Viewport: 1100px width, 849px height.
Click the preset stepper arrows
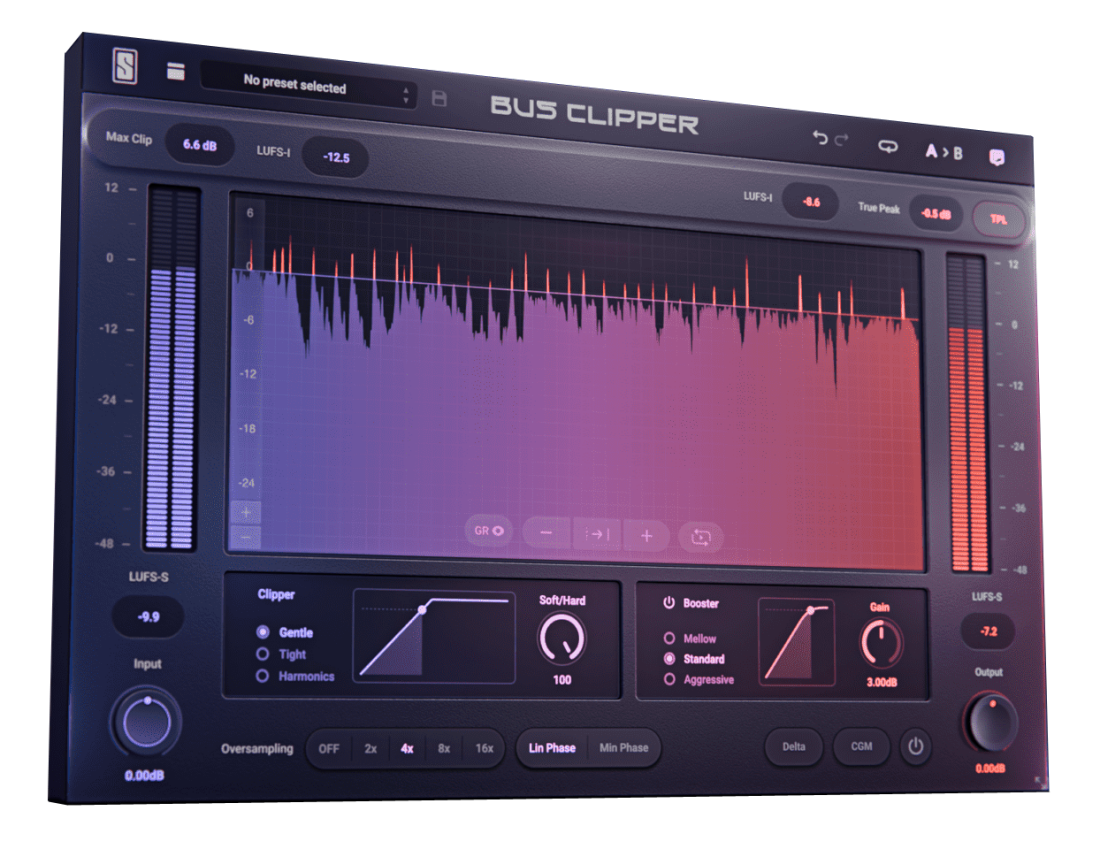(405, 96)
